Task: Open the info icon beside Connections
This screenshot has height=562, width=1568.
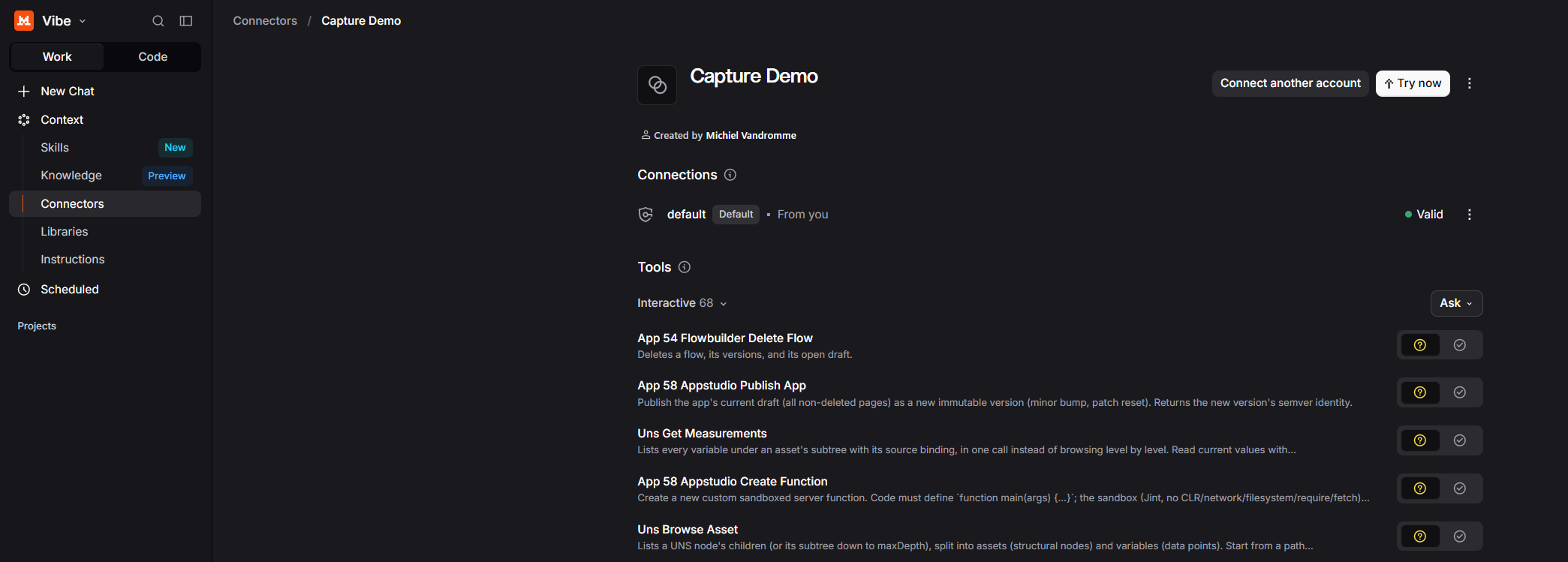Action: (x=730, y=175)
